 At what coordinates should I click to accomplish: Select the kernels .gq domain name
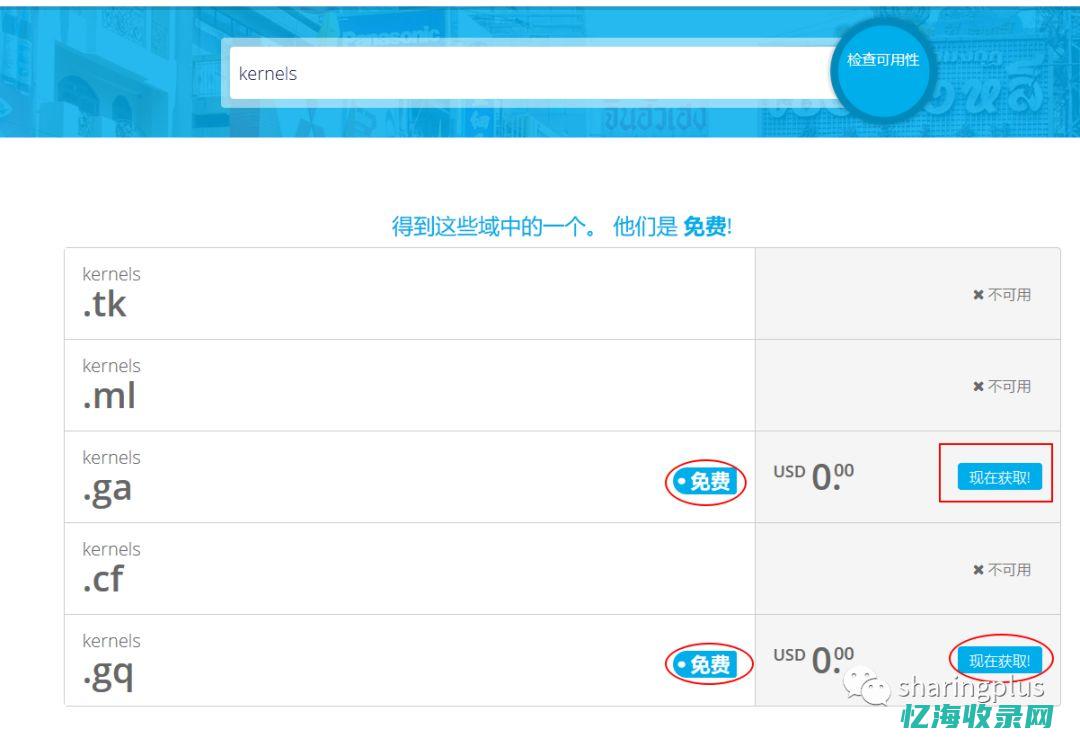(110, 660)
